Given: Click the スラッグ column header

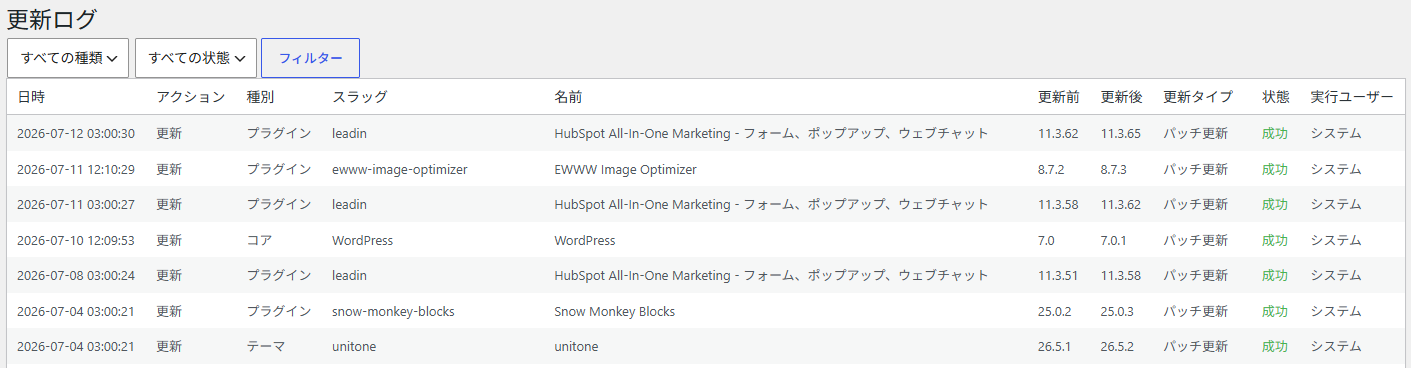Looking at the screenshot, I should point(359,97).
